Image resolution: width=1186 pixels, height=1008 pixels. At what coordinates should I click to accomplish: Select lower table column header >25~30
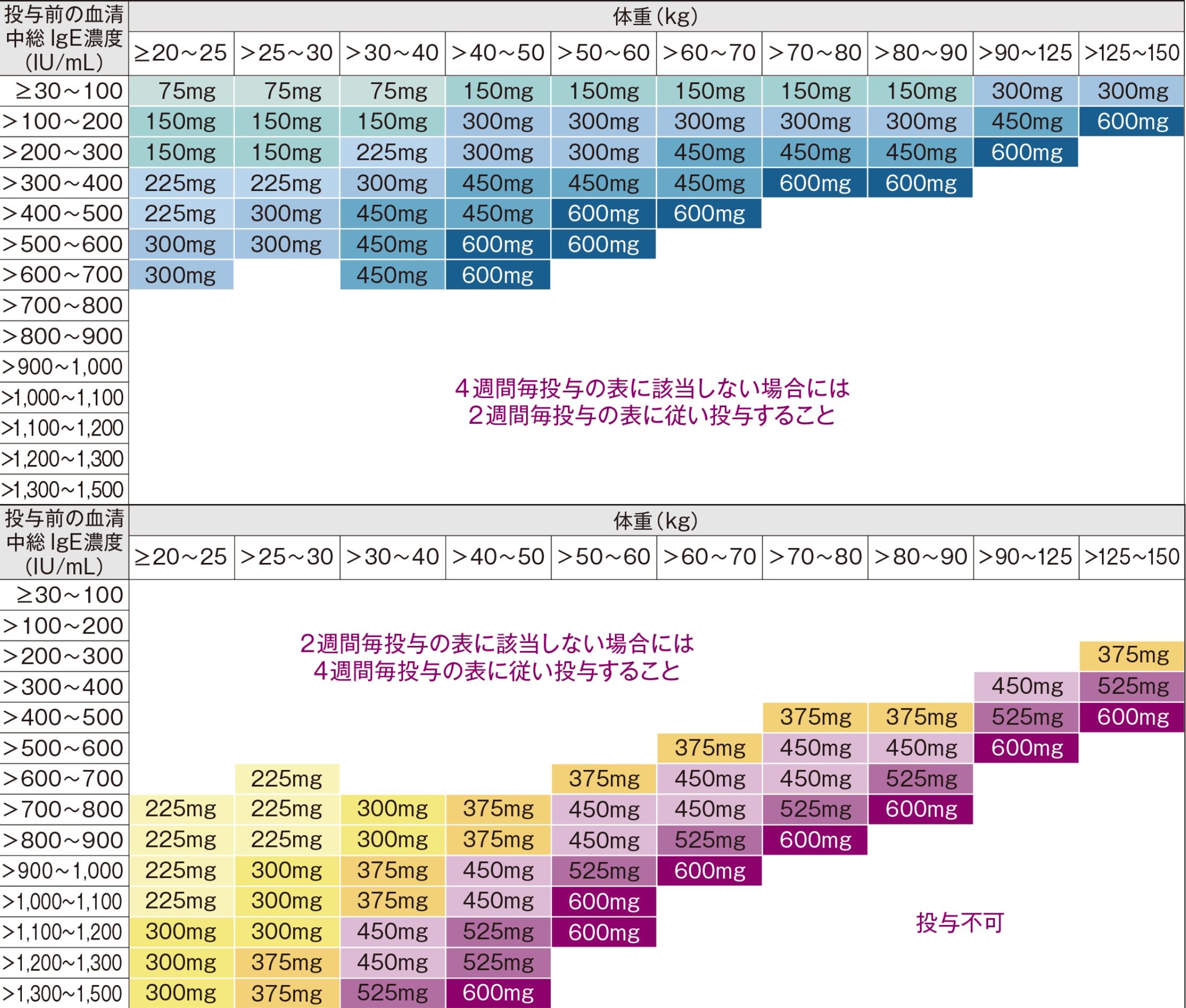click(287, 557)
